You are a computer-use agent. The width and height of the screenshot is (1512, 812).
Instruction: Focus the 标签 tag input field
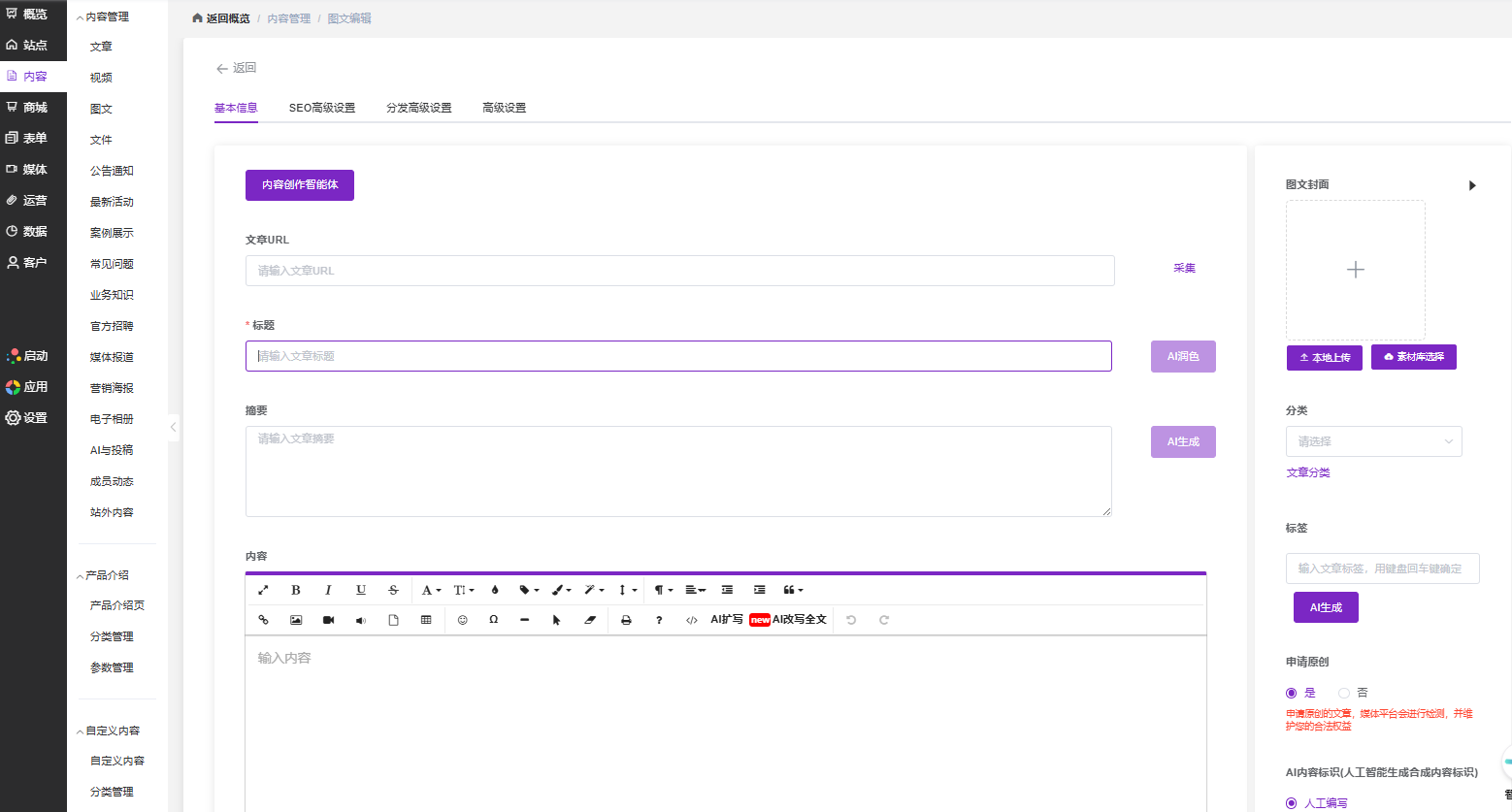point(1383,568)
